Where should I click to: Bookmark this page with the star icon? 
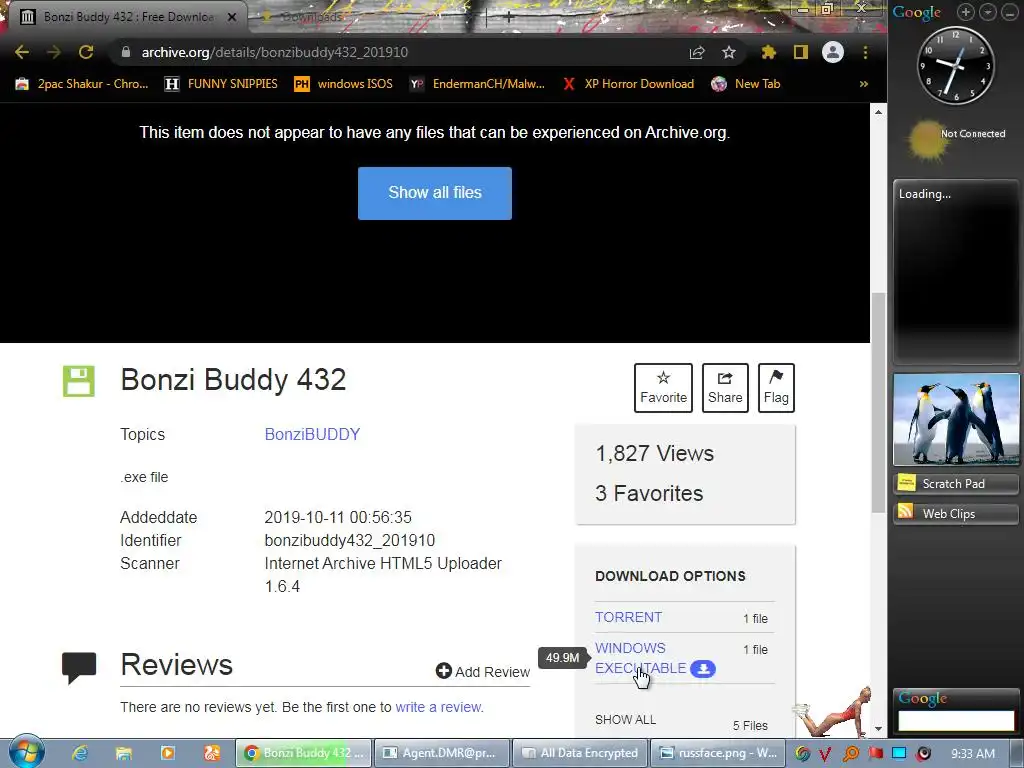point(729,52)
